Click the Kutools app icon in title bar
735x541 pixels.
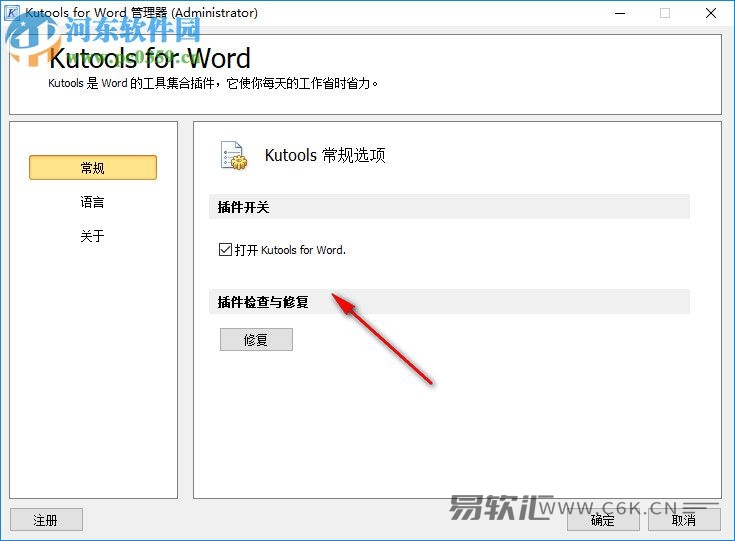(x=11, y=13)
